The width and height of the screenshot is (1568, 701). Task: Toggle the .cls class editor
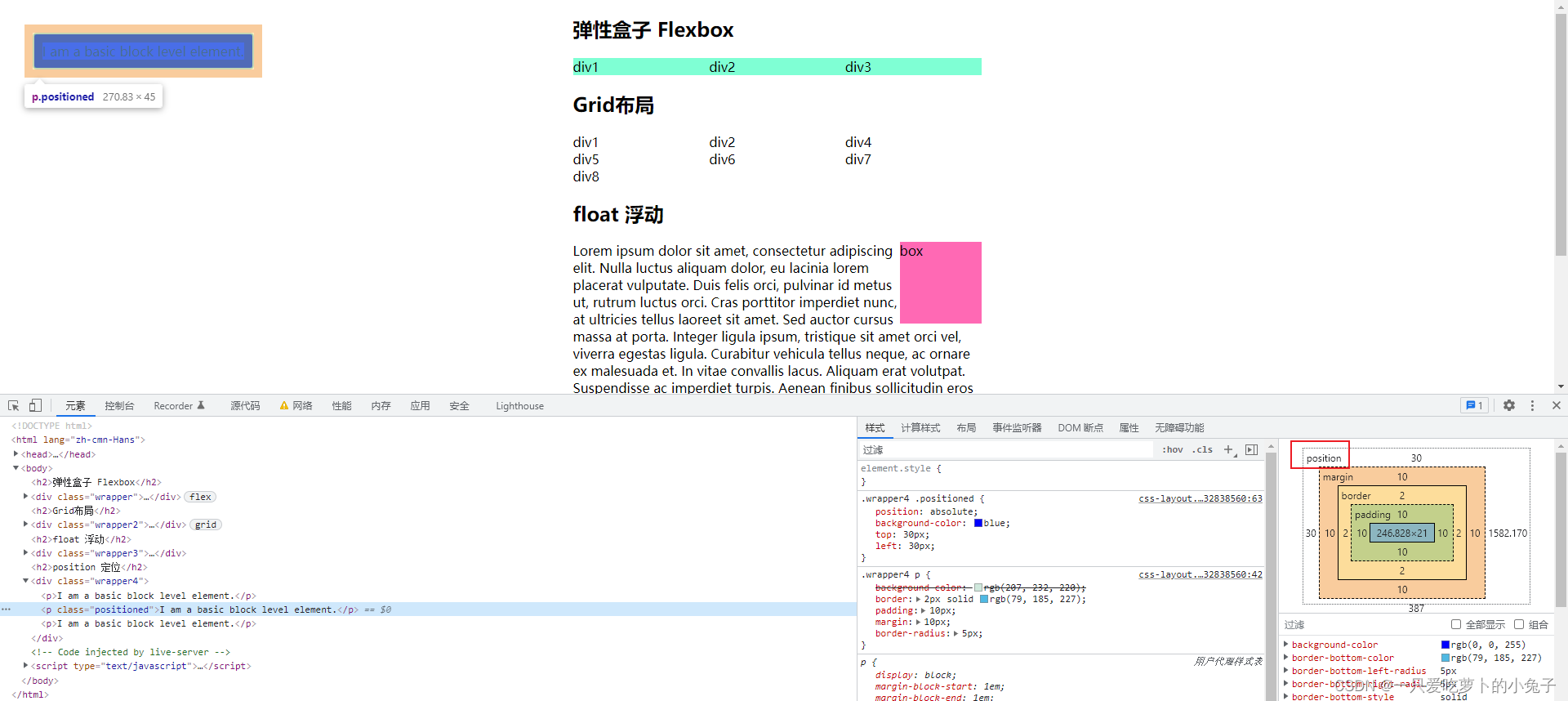(x=1202, y=449)
